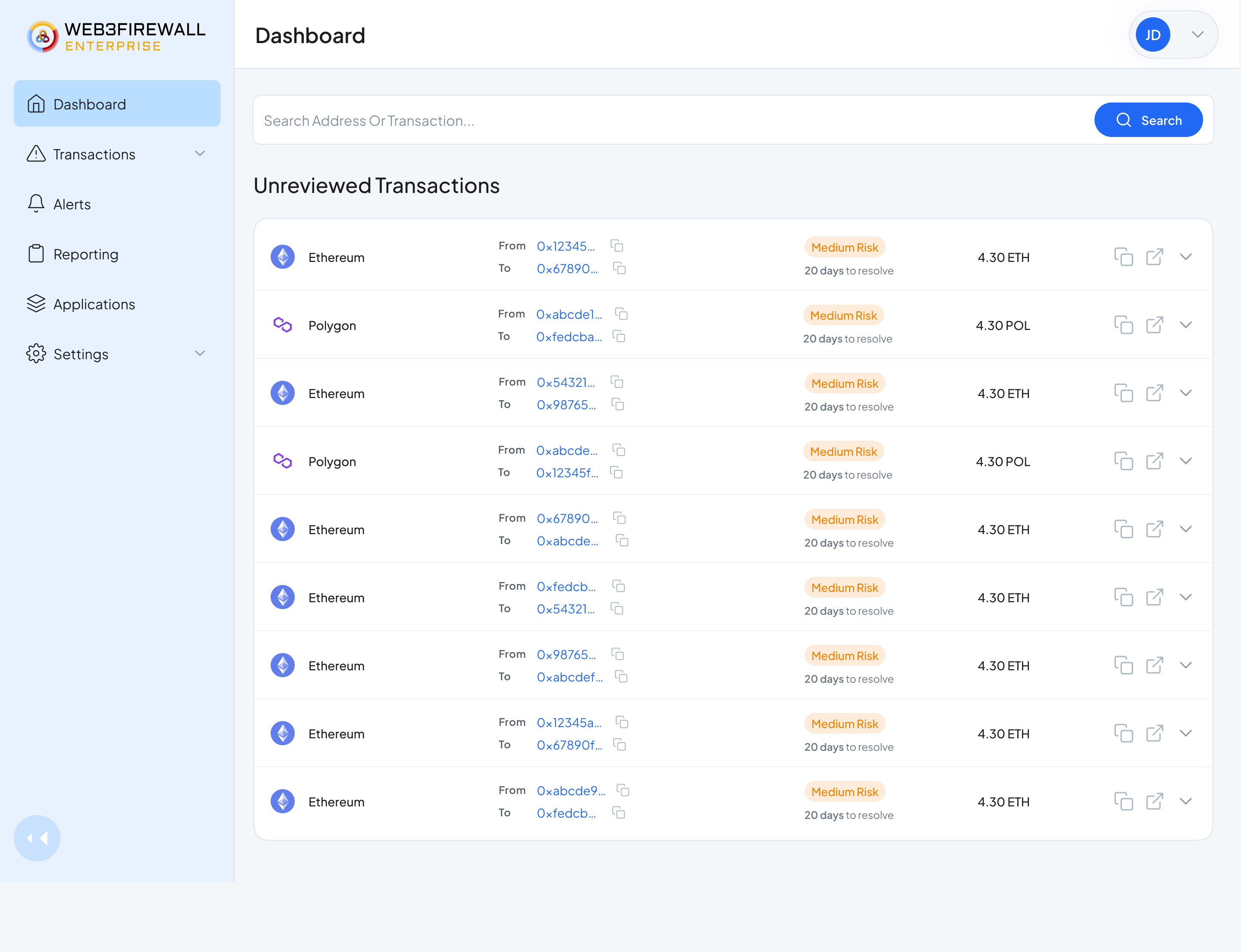The image size is (1241, 952).
Task: Open From address link 0x12345...
Action: [565, 246]
